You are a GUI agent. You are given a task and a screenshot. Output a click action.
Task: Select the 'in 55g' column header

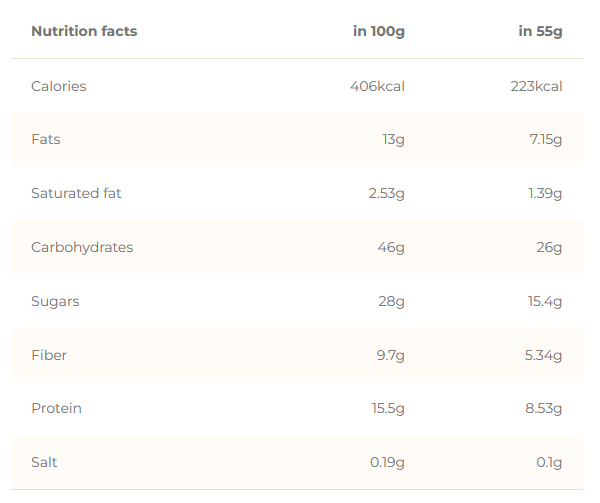click(540, 31)
